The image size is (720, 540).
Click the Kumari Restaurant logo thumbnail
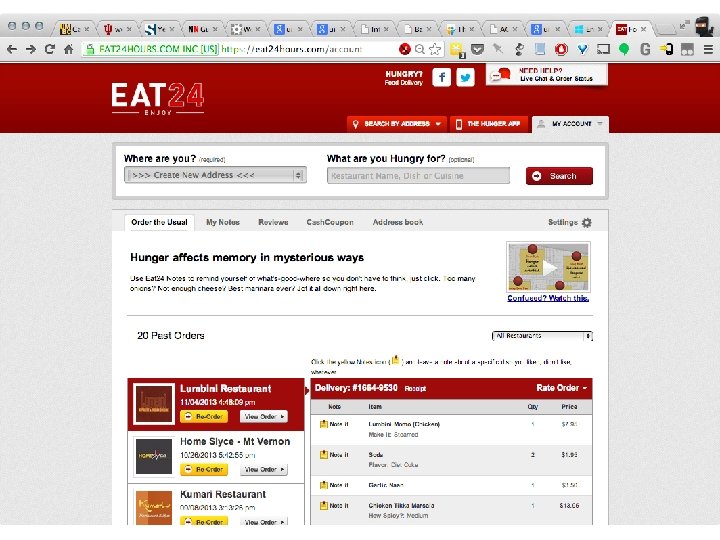(154, 507)
